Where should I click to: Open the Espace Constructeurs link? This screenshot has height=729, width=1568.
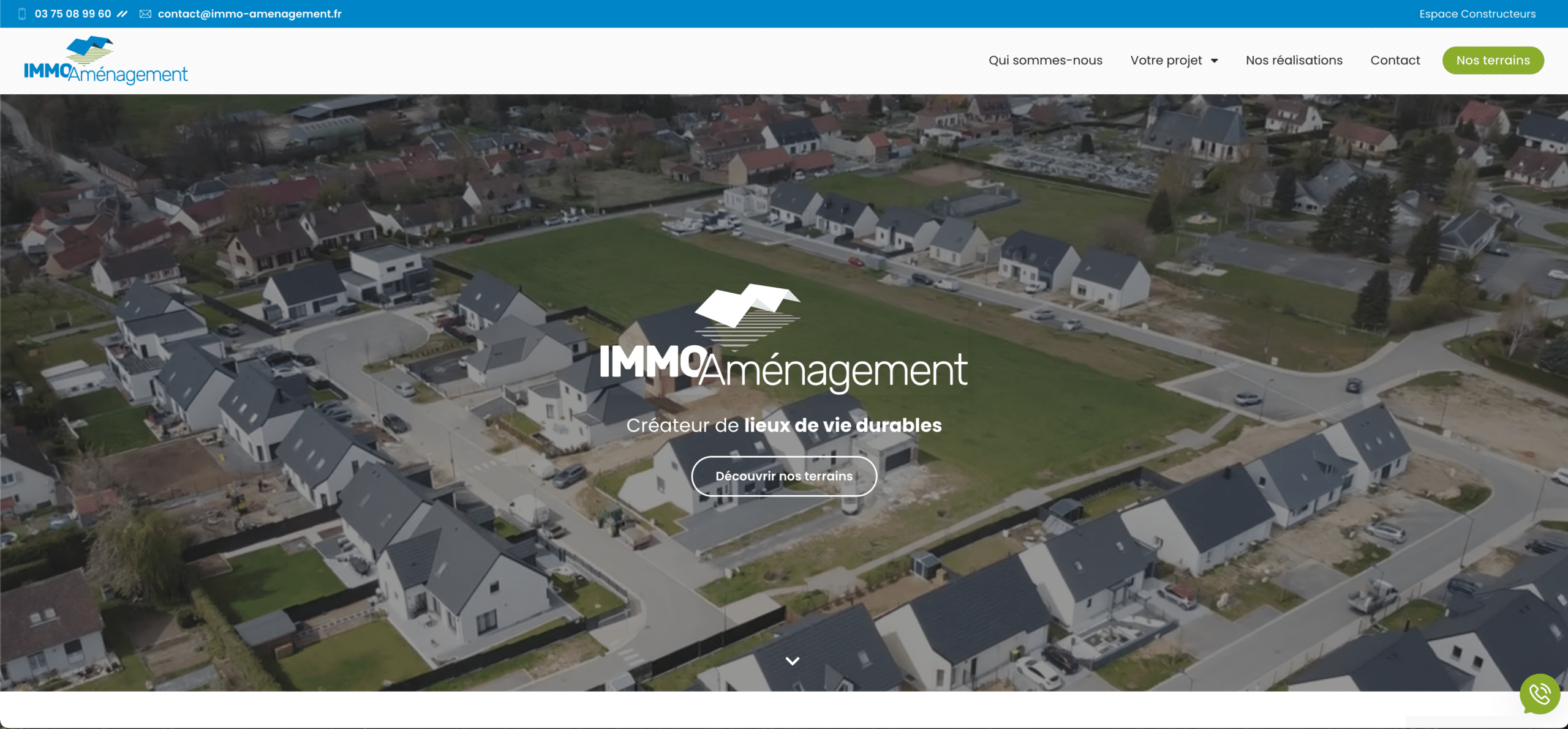(1477, 13)
